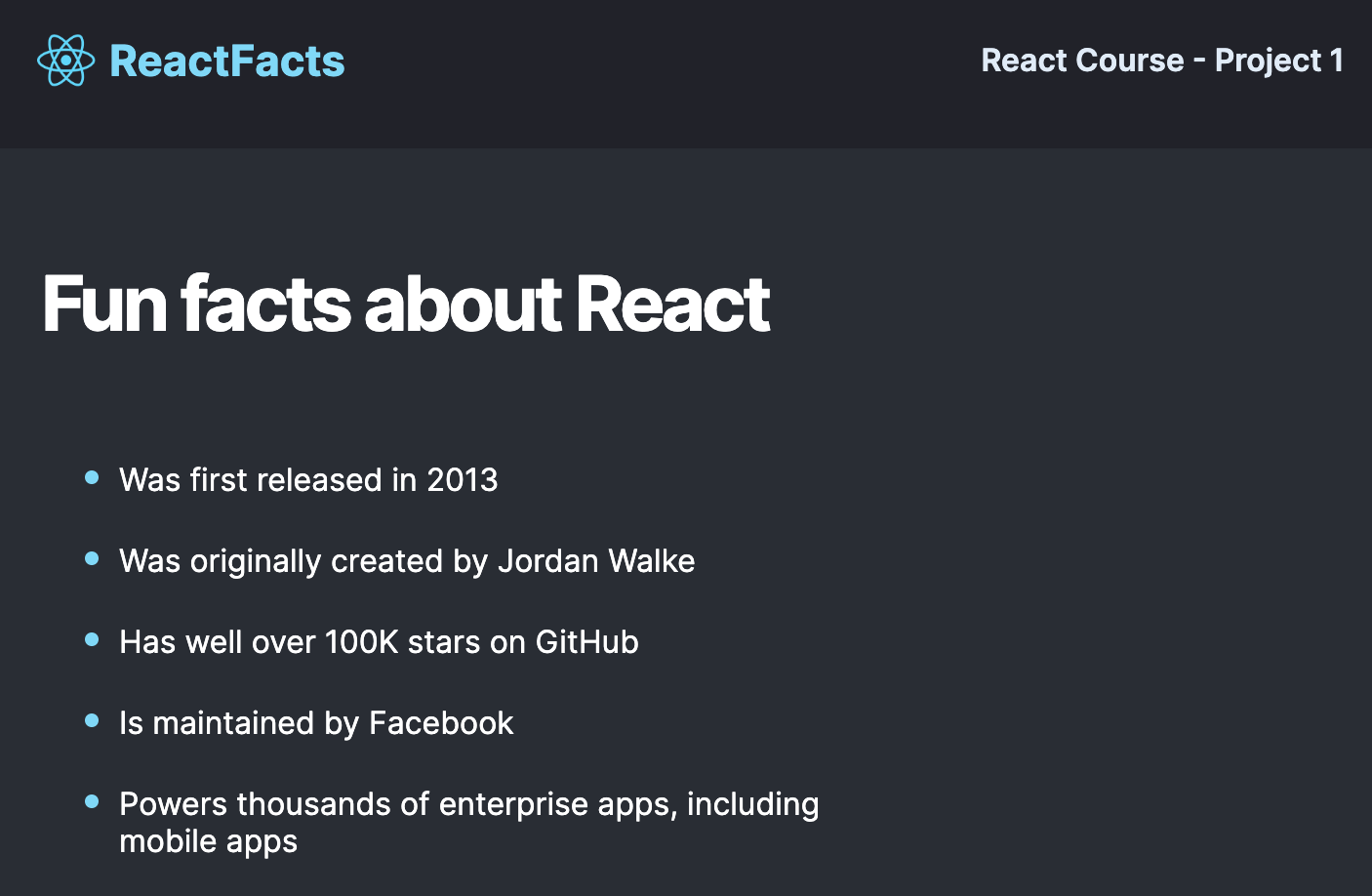Select the 'Is maintained by Facebook' fact
This screenshot has height=896, width=1372.
pos(316,723)
